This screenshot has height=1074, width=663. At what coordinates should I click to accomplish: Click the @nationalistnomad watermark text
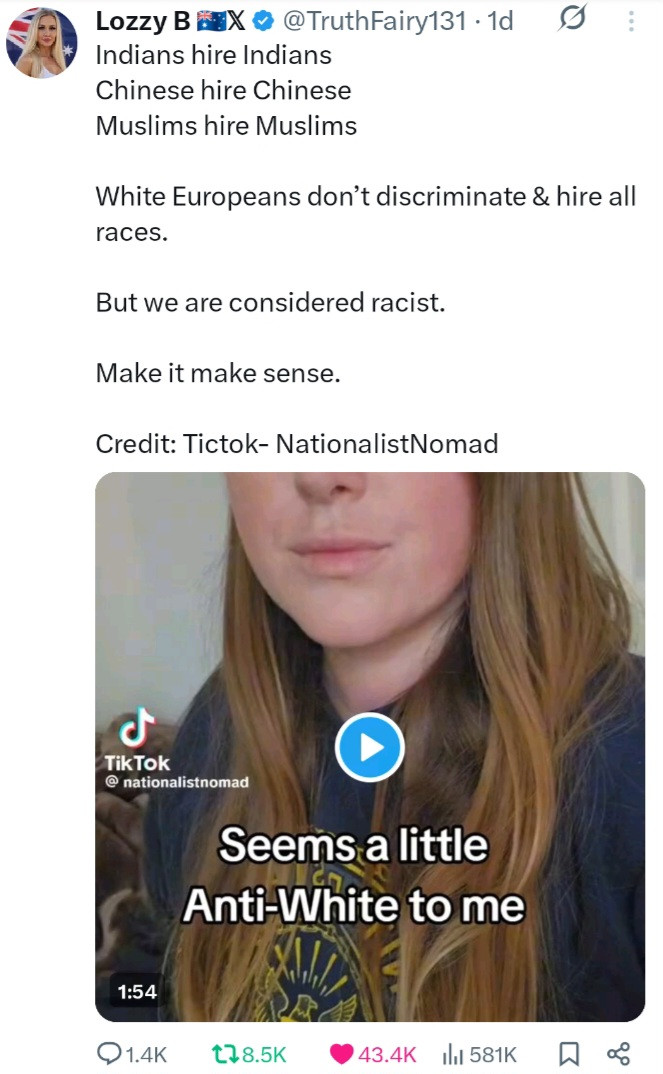coord(177,782)
